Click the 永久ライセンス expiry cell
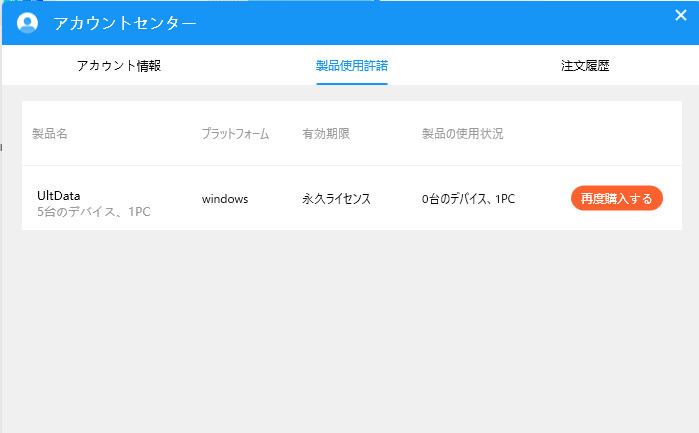699x433 pixels. click(x=337, y=199)
